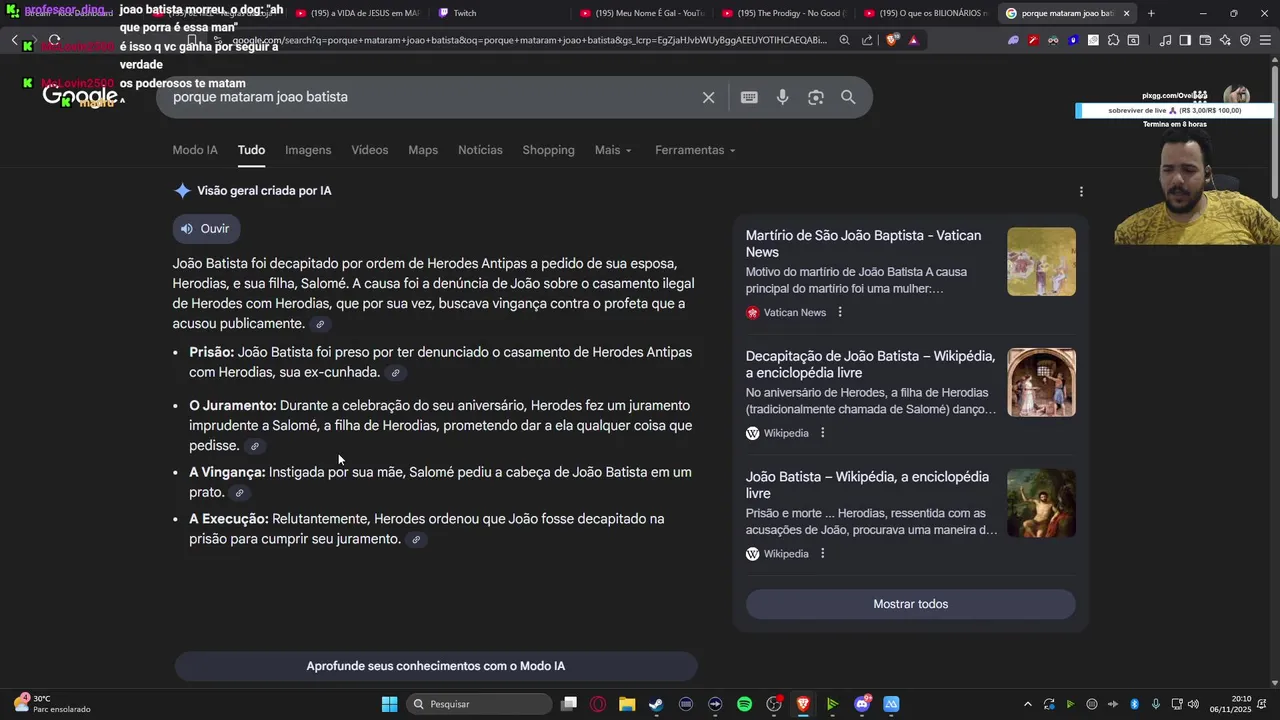Open weather widget showing 30°C

[x=52, y=704]
